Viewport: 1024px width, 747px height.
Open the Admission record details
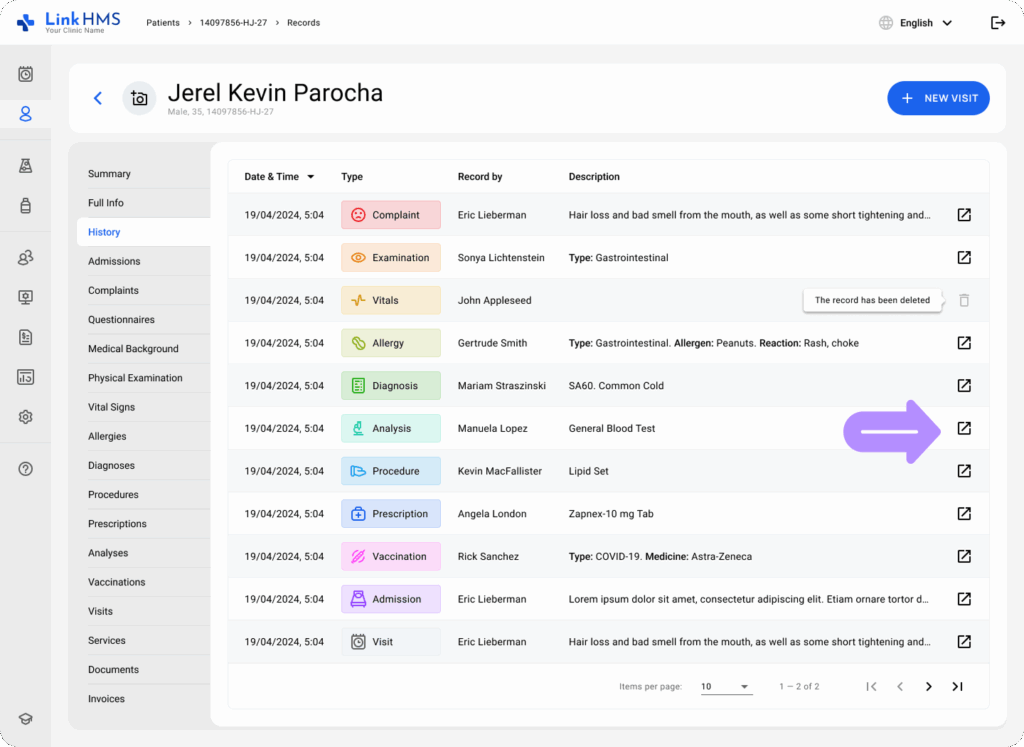[964, 599]
